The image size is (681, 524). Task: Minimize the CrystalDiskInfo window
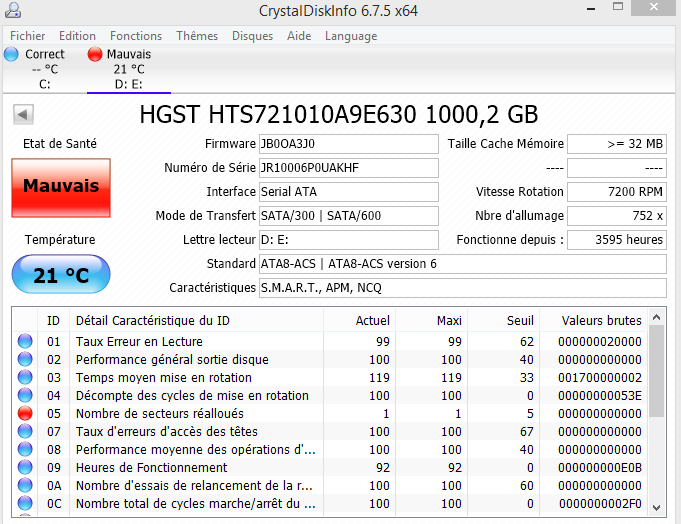click(x=591, y=9)
